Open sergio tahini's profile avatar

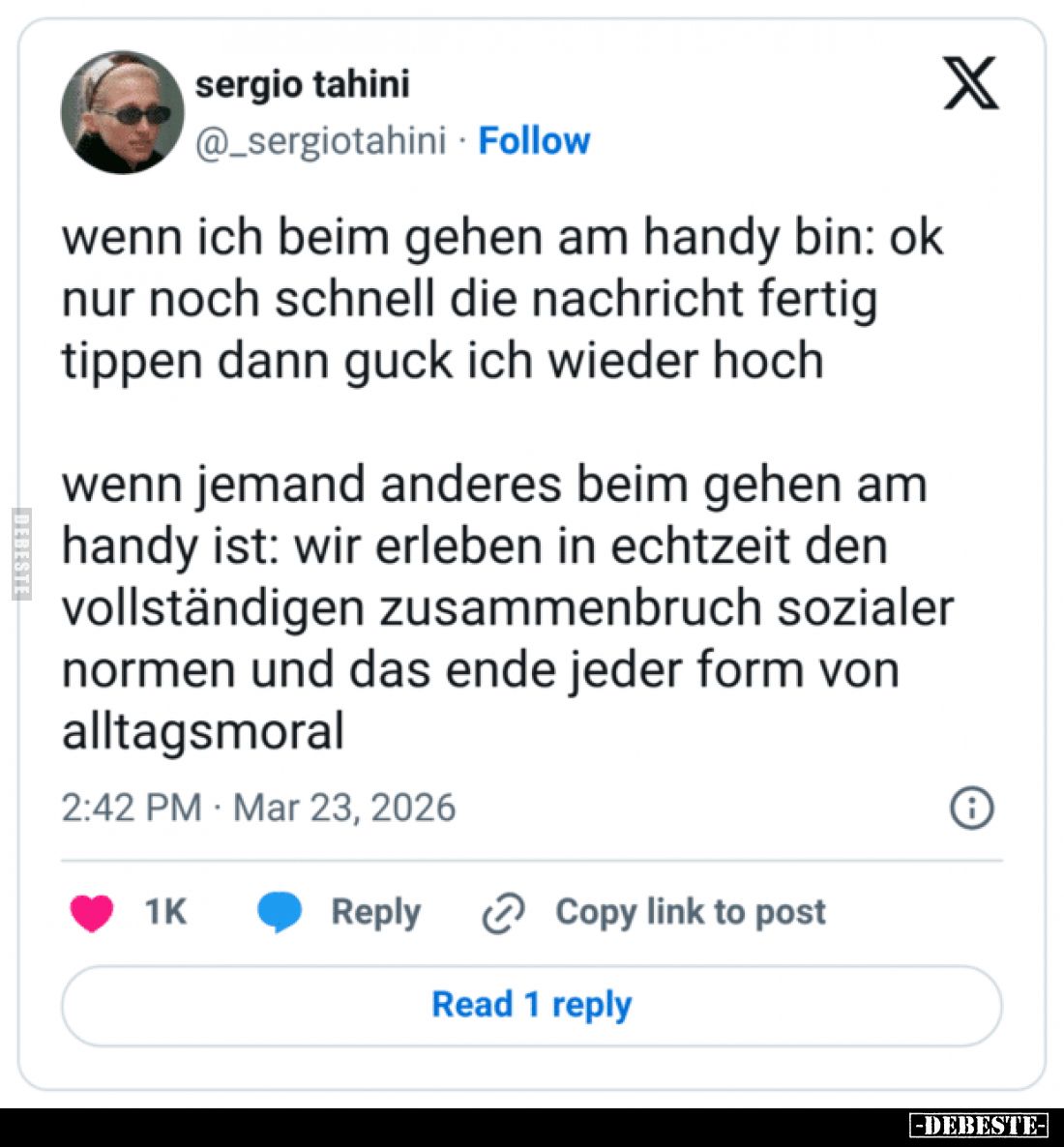pos(122,112)
